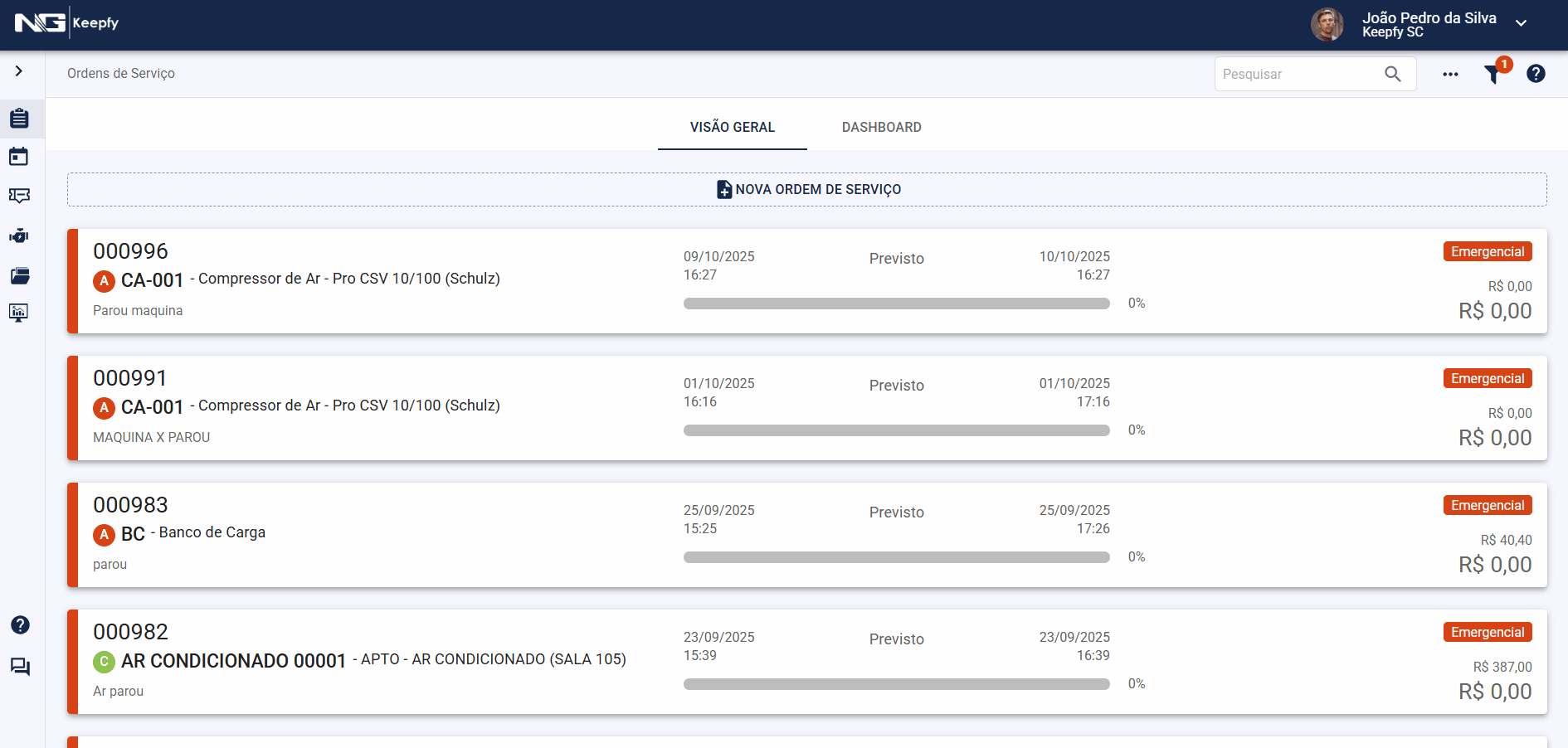Switch to the Dashboard tab

(x=881, y=127)
